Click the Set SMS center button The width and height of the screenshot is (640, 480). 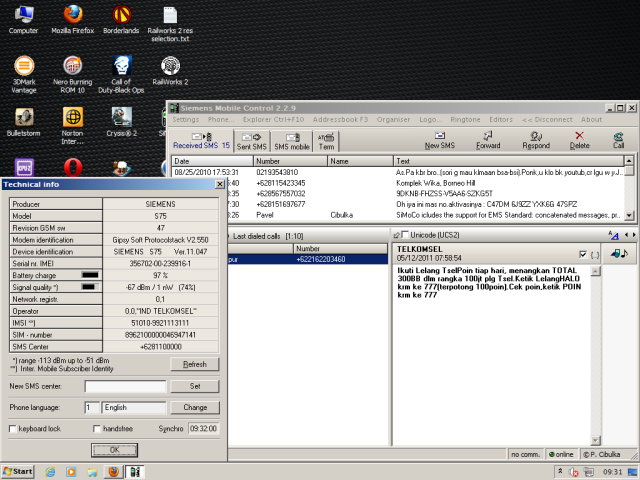coord(195,386)
